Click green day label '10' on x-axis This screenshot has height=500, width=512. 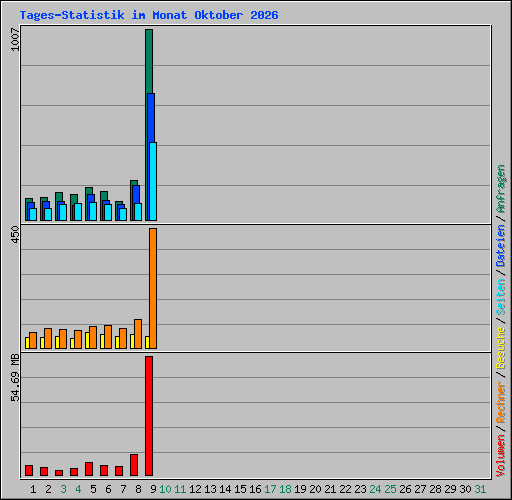(165, 489)
